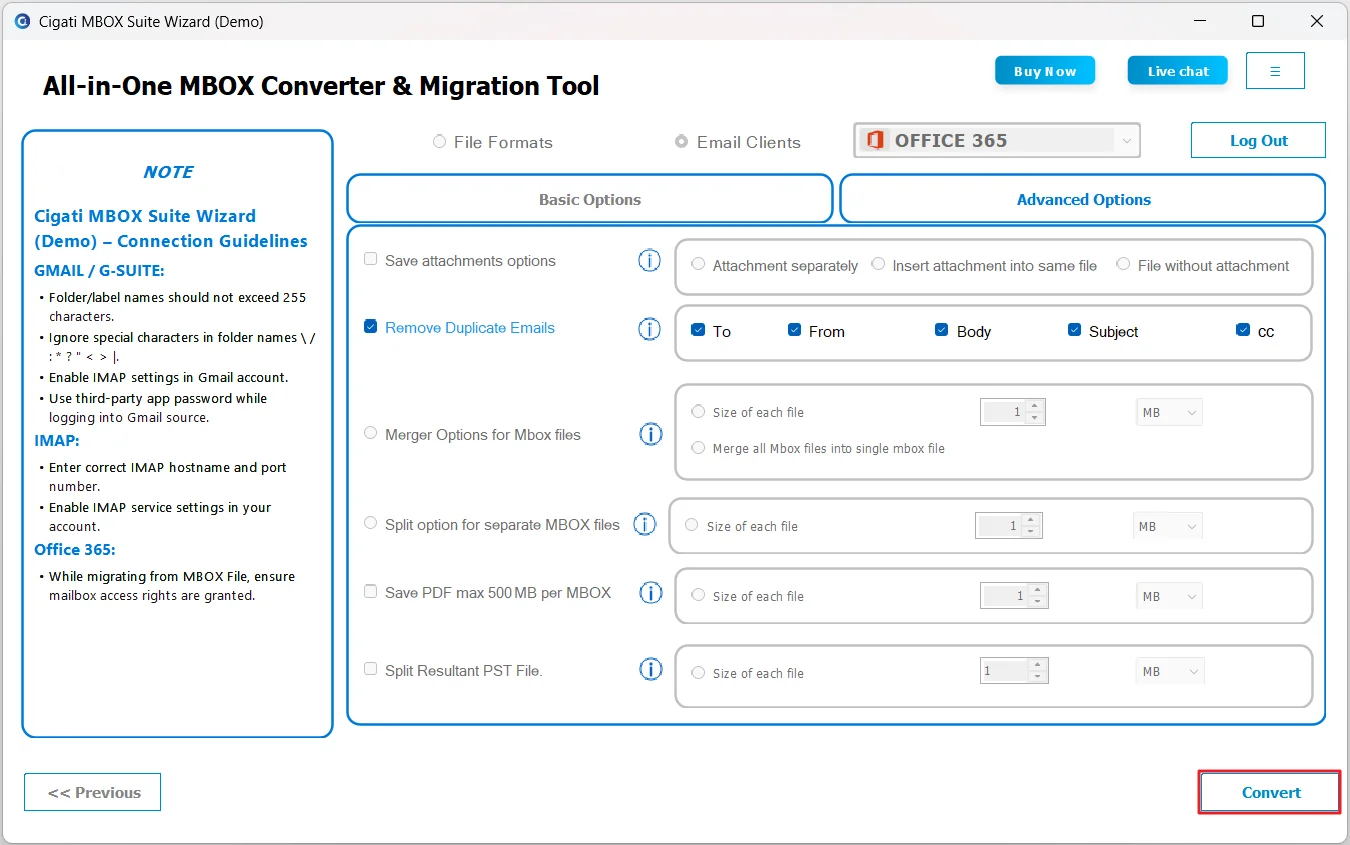Open the OFFICE 365 email client dropdown
Viewport: 1350px width, 845px height.
pyautogui.click(x=997, y=141)
